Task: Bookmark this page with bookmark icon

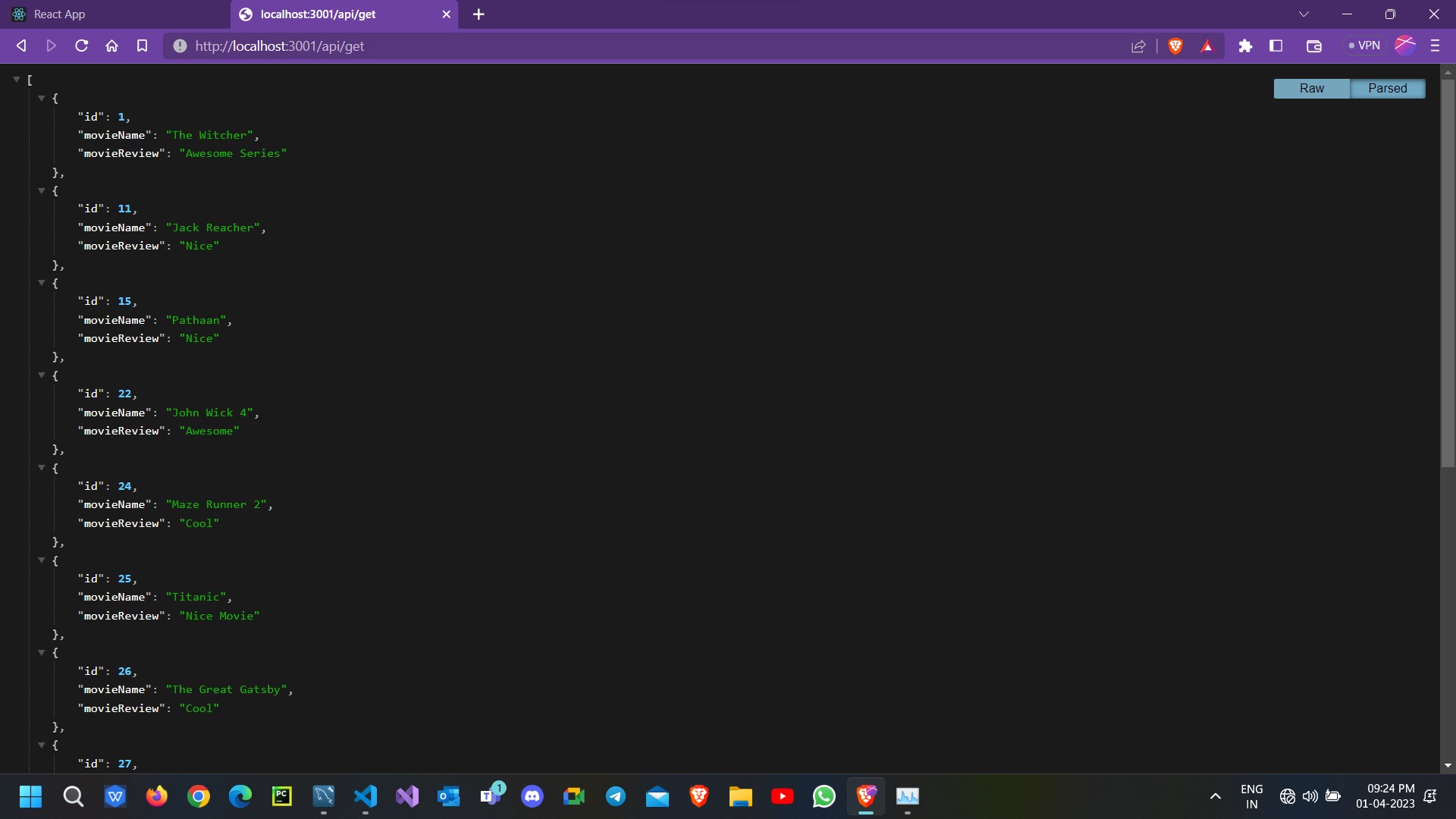Action: pos(142,46)
